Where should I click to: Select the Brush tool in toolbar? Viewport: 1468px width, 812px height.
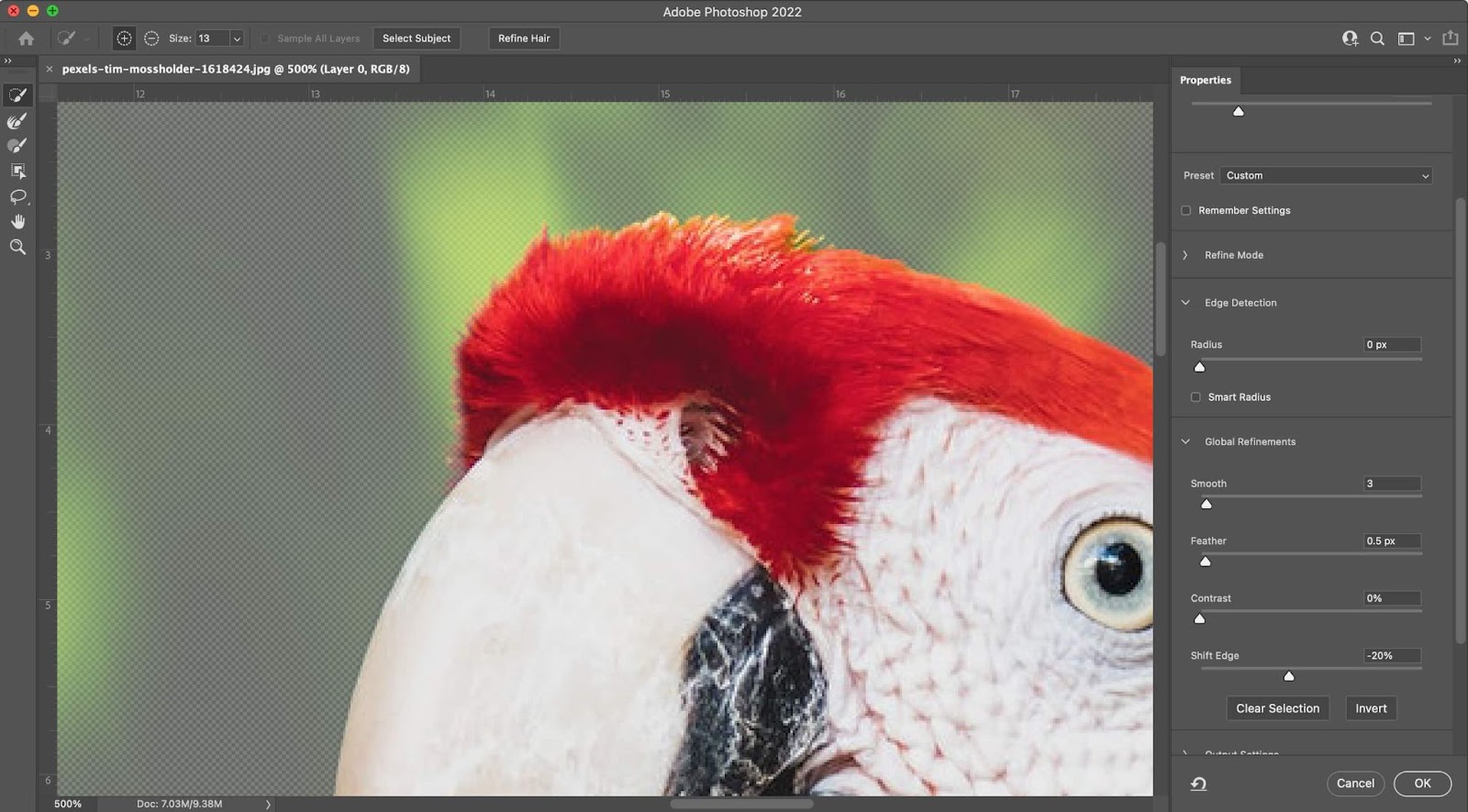(x=17, y=146)
